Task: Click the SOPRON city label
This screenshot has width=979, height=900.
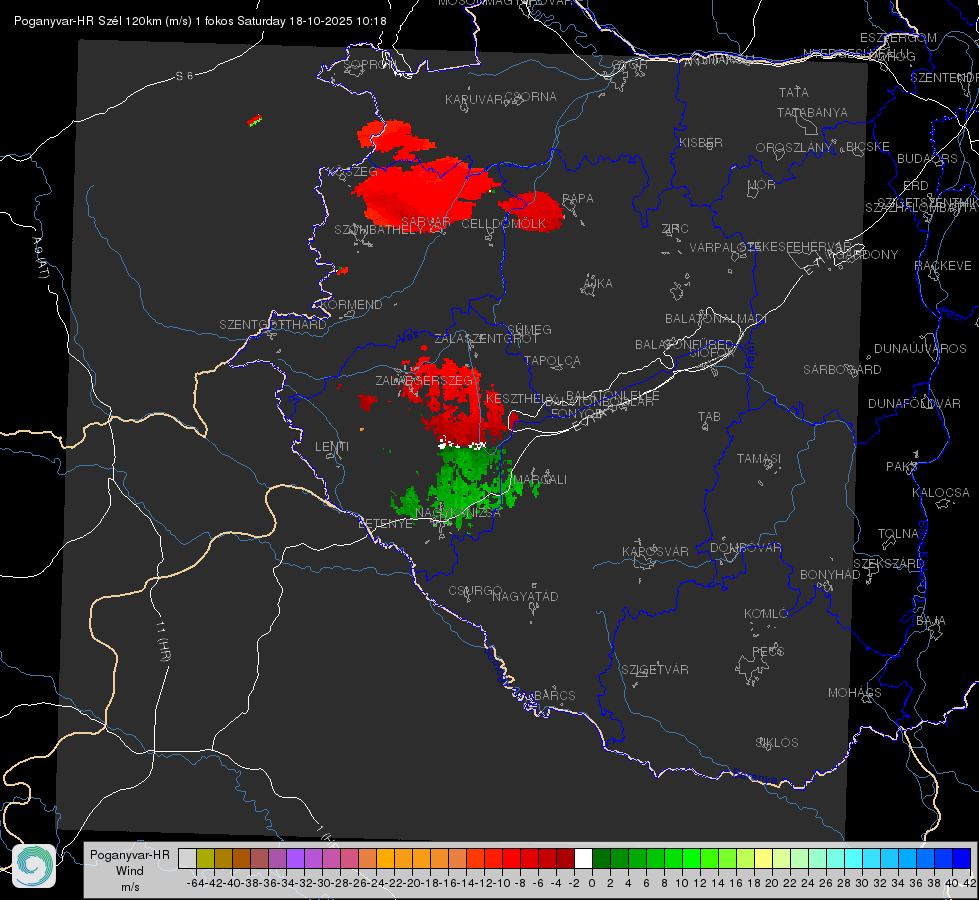Action: coord(369,64)
